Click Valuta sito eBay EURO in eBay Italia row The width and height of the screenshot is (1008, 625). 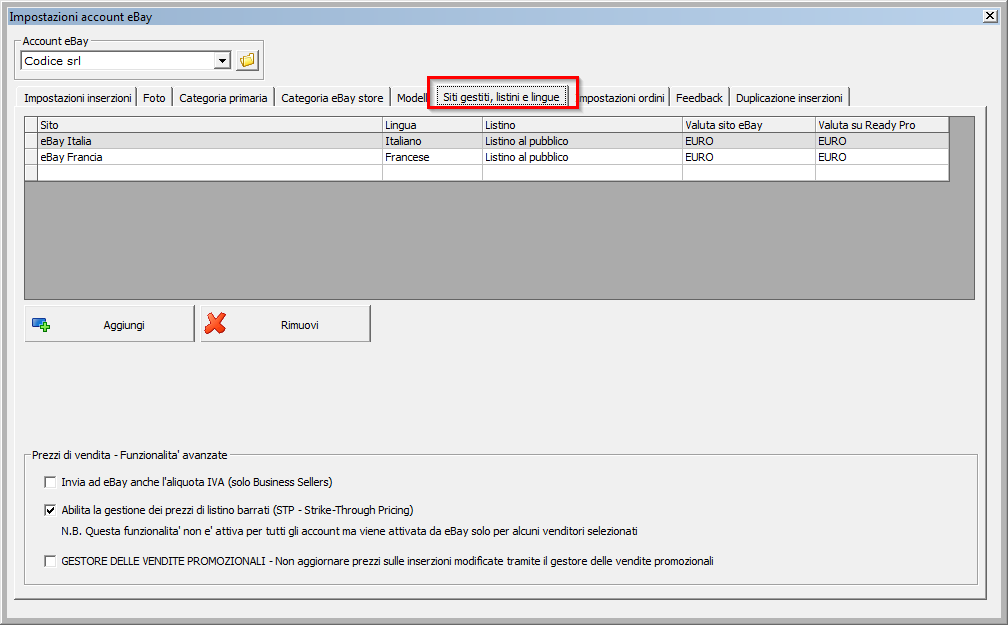(x=748, y=141)
